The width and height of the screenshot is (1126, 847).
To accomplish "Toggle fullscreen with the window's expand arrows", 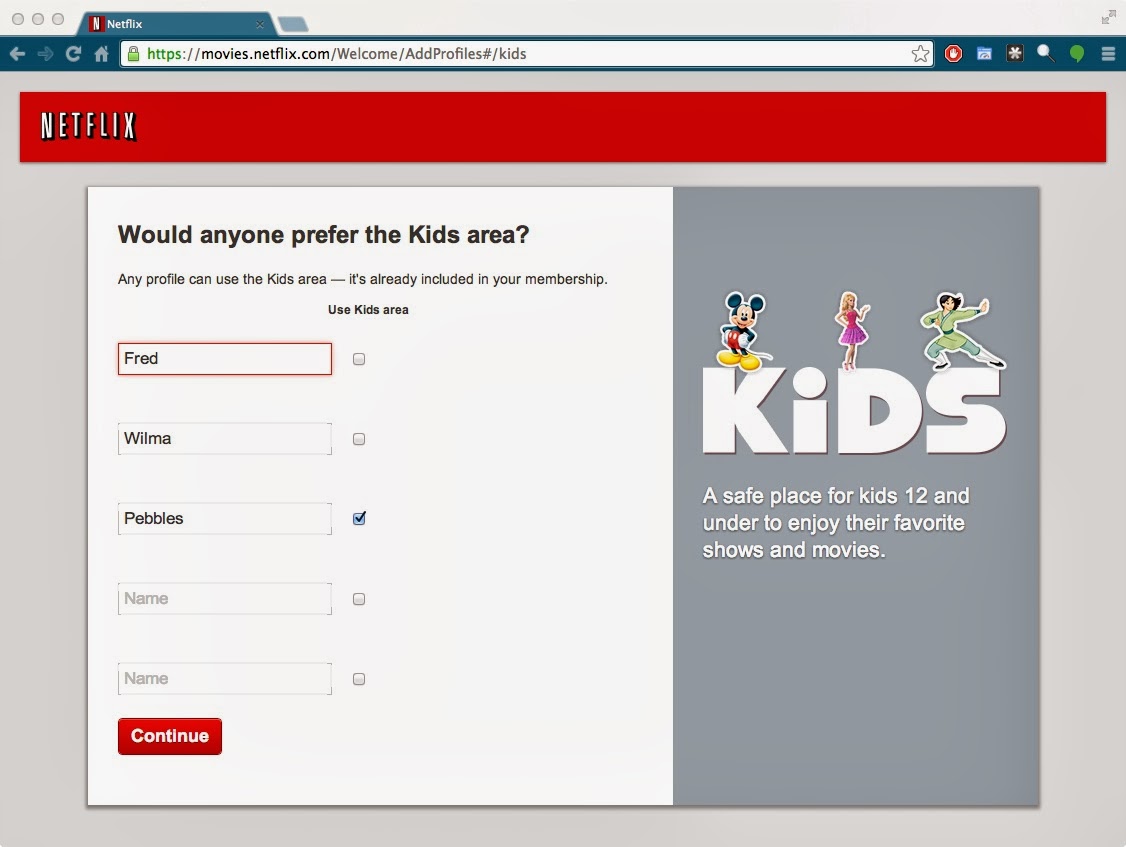I will [1108, 18].
